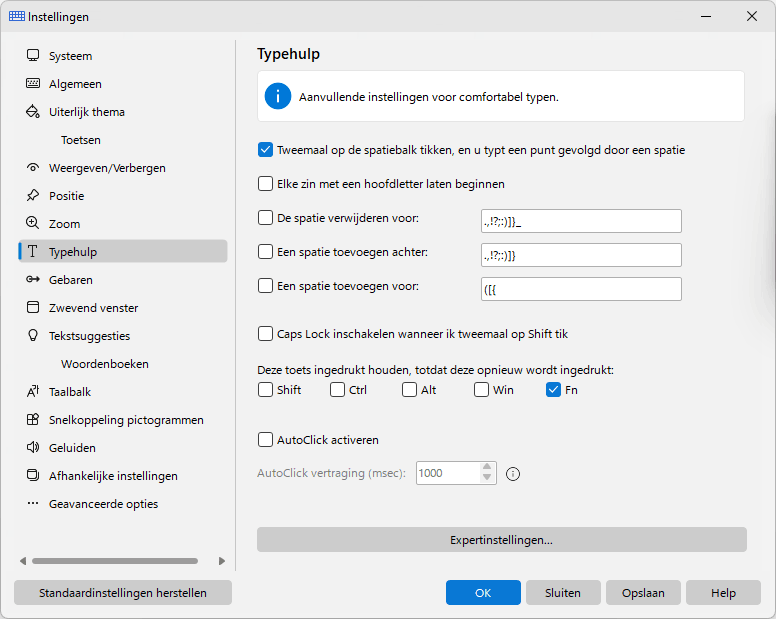Click the Weergeven/Verbergen eye icon
The image size is (776, 619).
point(33,167)
